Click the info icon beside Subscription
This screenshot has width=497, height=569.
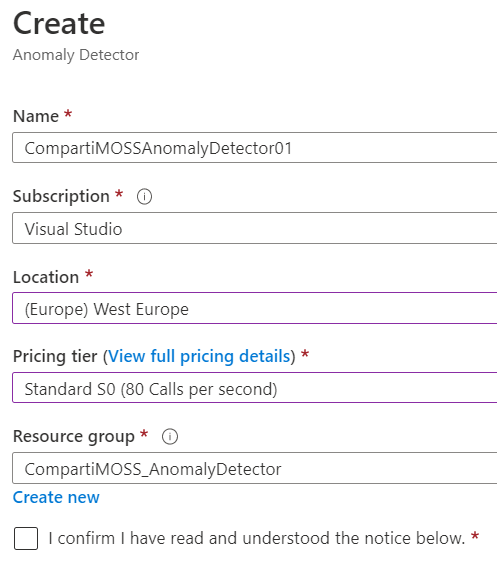[144, 197]
